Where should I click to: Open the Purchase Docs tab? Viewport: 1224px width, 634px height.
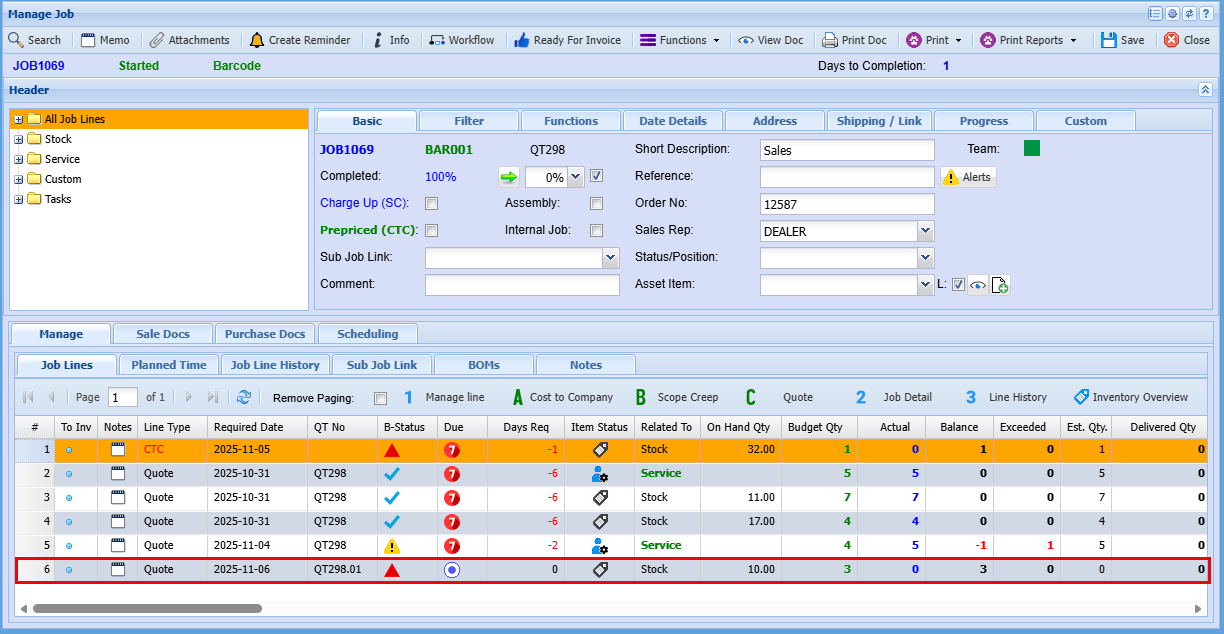point(265,334)
